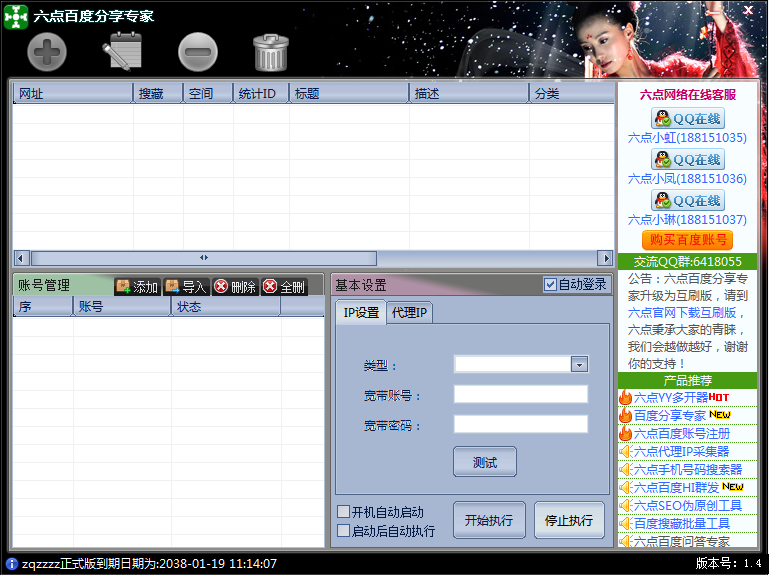Image resolution: width=769 pixels, height=575 pixels.
Task: Click the 状态 column header
Action: pos(226,307)
